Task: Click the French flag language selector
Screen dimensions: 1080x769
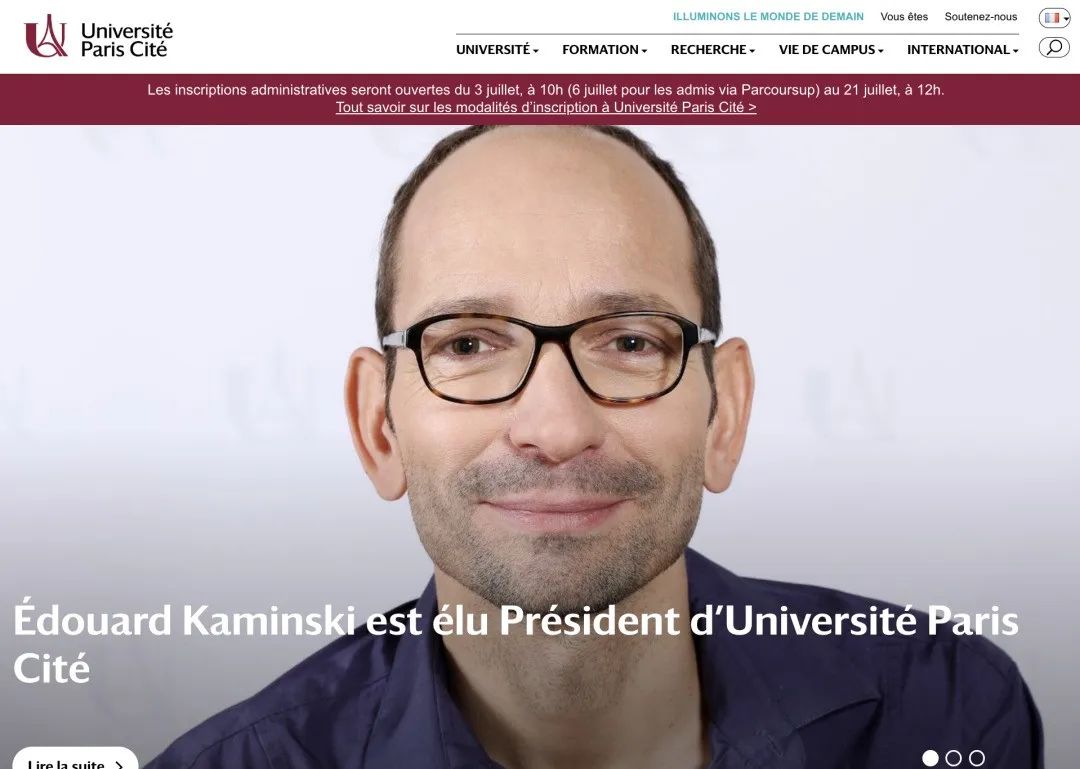Action: tap(1051, 18)
